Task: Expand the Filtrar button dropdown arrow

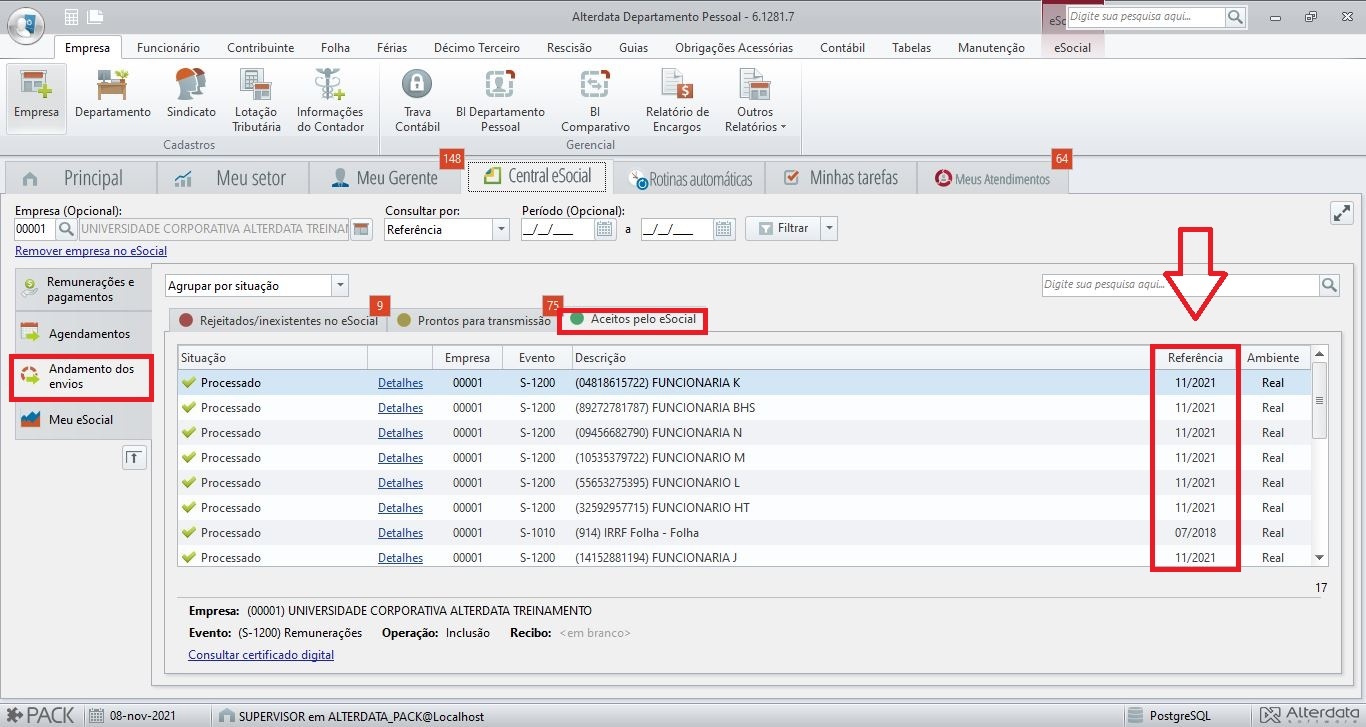Action: [x=828, y=228]
